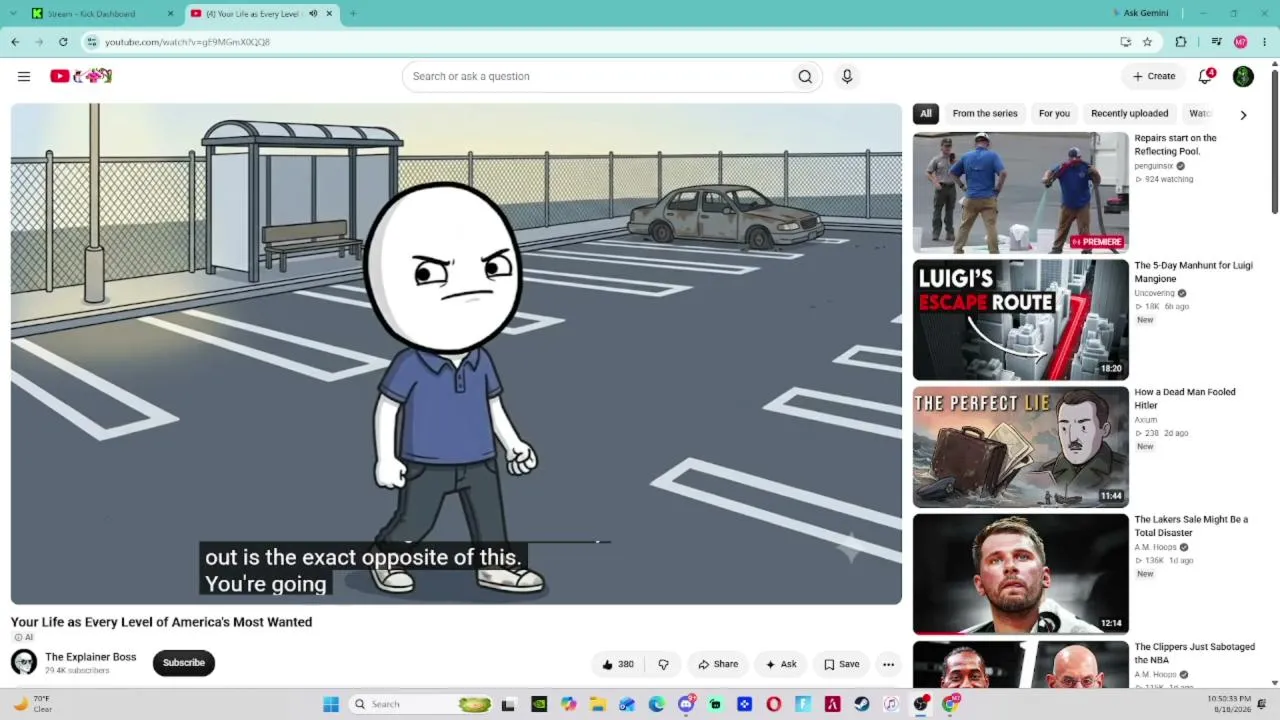1280x720 pixels.
Task: Click Ask Gemini in the title bar
Action: [1140, 14]
